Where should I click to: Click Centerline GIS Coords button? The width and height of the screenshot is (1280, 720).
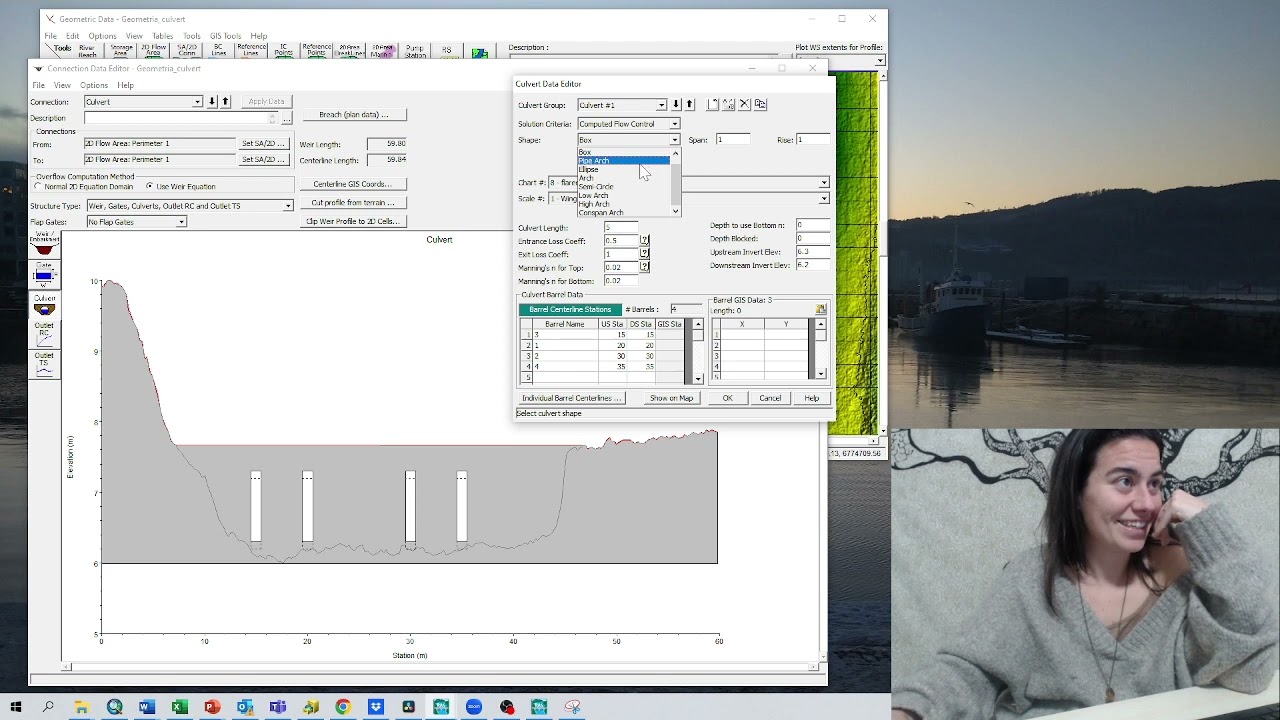(352, 184)
